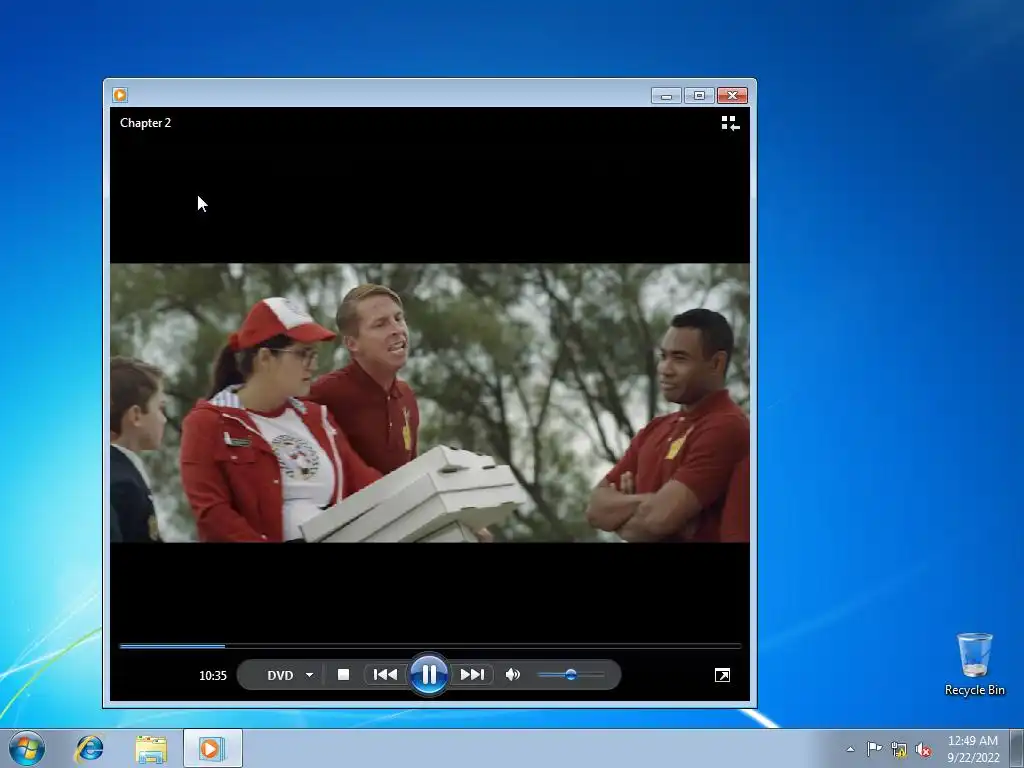Image resolution: width=1024 pixels, height=768 pixels.
Task: Switch to Library view icon
Action: tap(730, 123)
